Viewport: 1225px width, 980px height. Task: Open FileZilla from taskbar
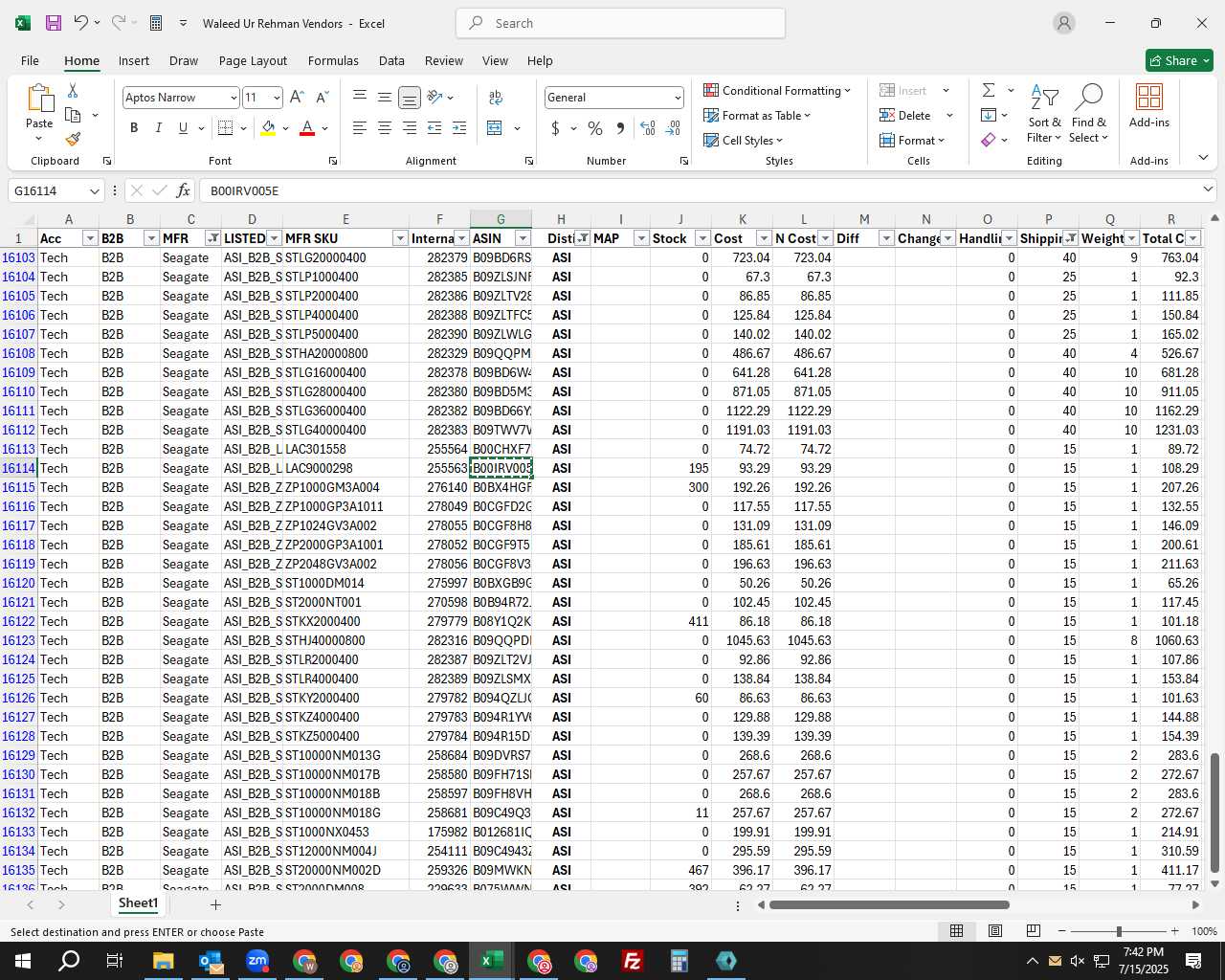(x=632, y=961)
